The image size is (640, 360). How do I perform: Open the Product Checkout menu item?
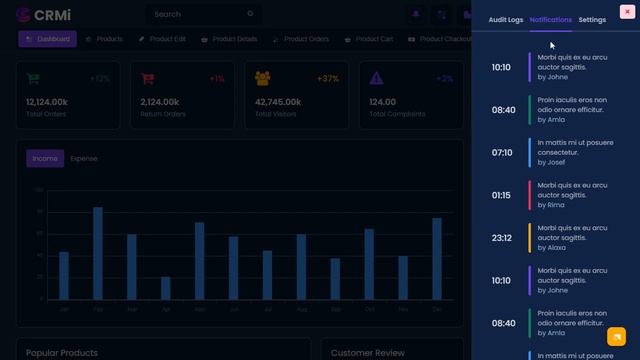[x=440, y=39]
